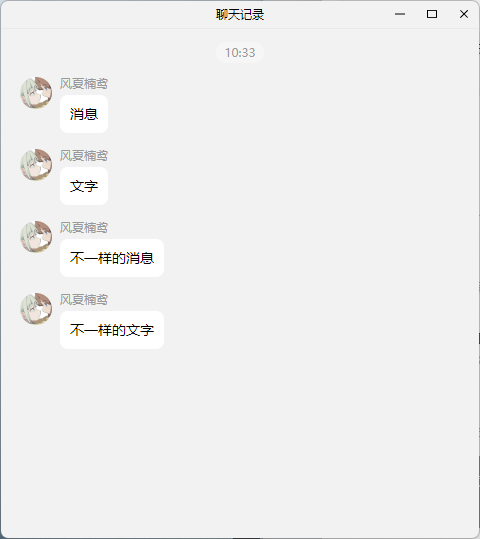The height and width of the screenshot is (539, 480).
Task: Click sender name 风夏楠鸢 above '文字'
Action: pos(84,156)
